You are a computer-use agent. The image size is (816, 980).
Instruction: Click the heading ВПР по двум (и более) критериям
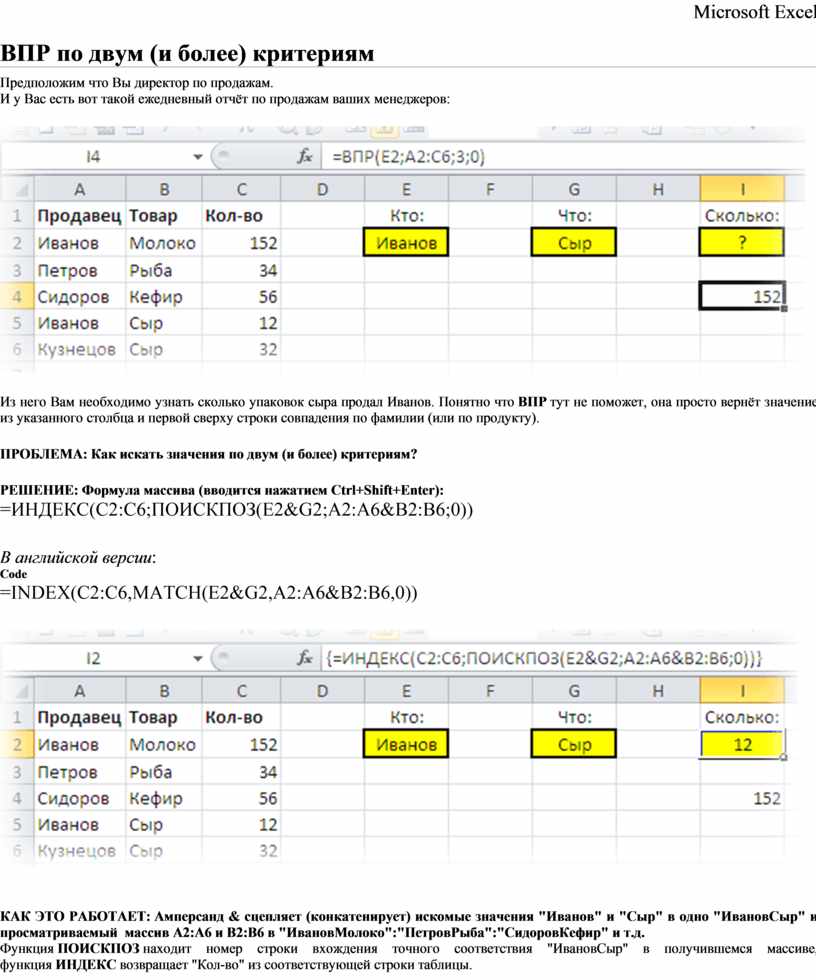(187, 53)
